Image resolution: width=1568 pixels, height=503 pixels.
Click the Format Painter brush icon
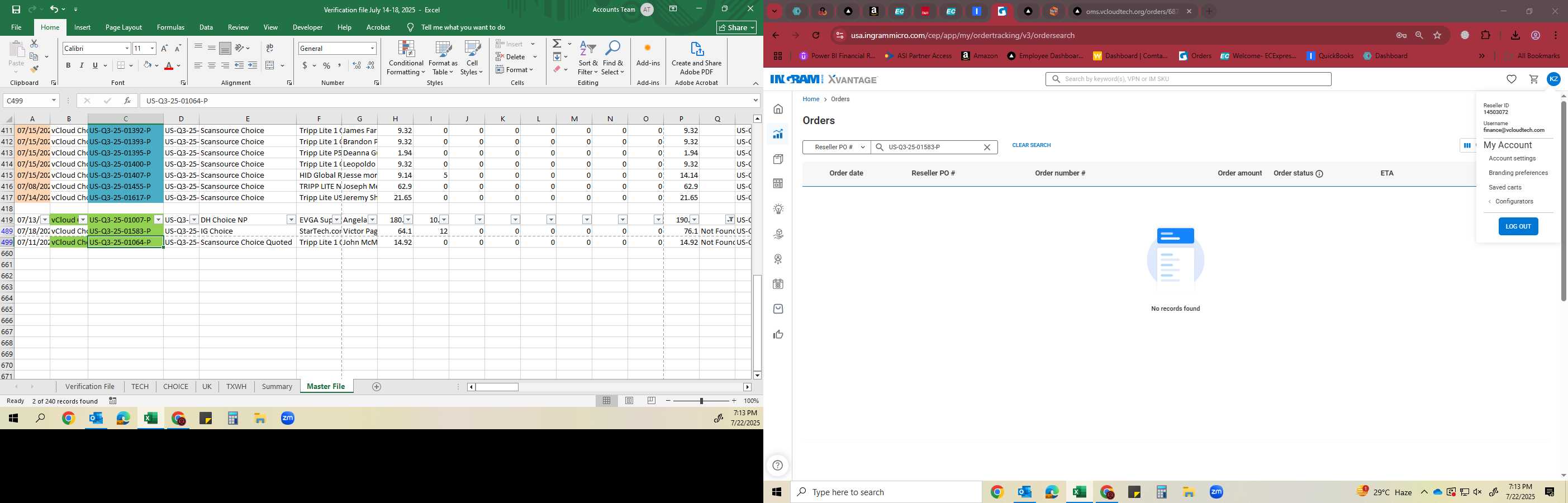pos(34,69)
